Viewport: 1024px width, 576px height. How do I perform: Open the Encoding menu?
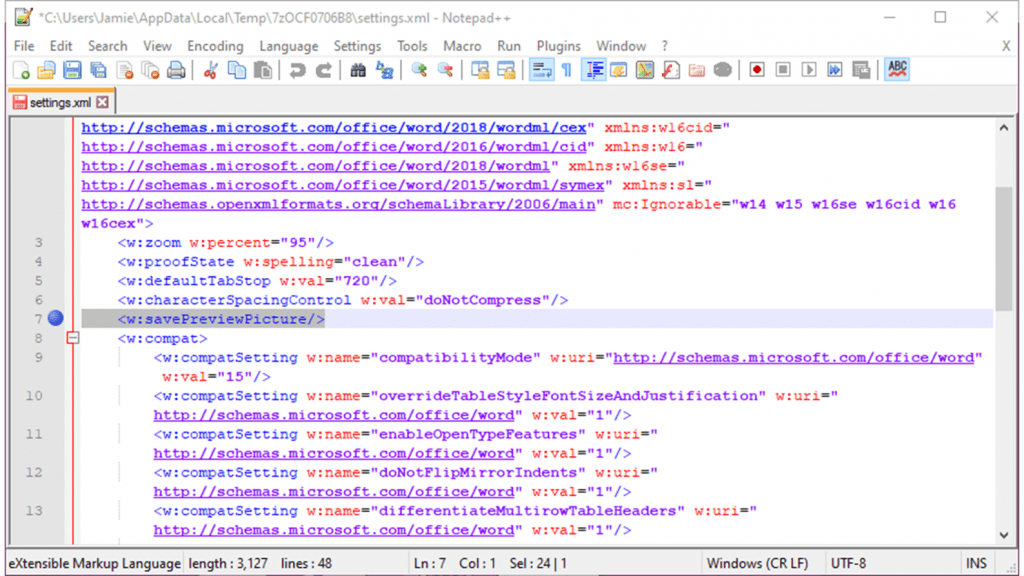coord(215,46)
